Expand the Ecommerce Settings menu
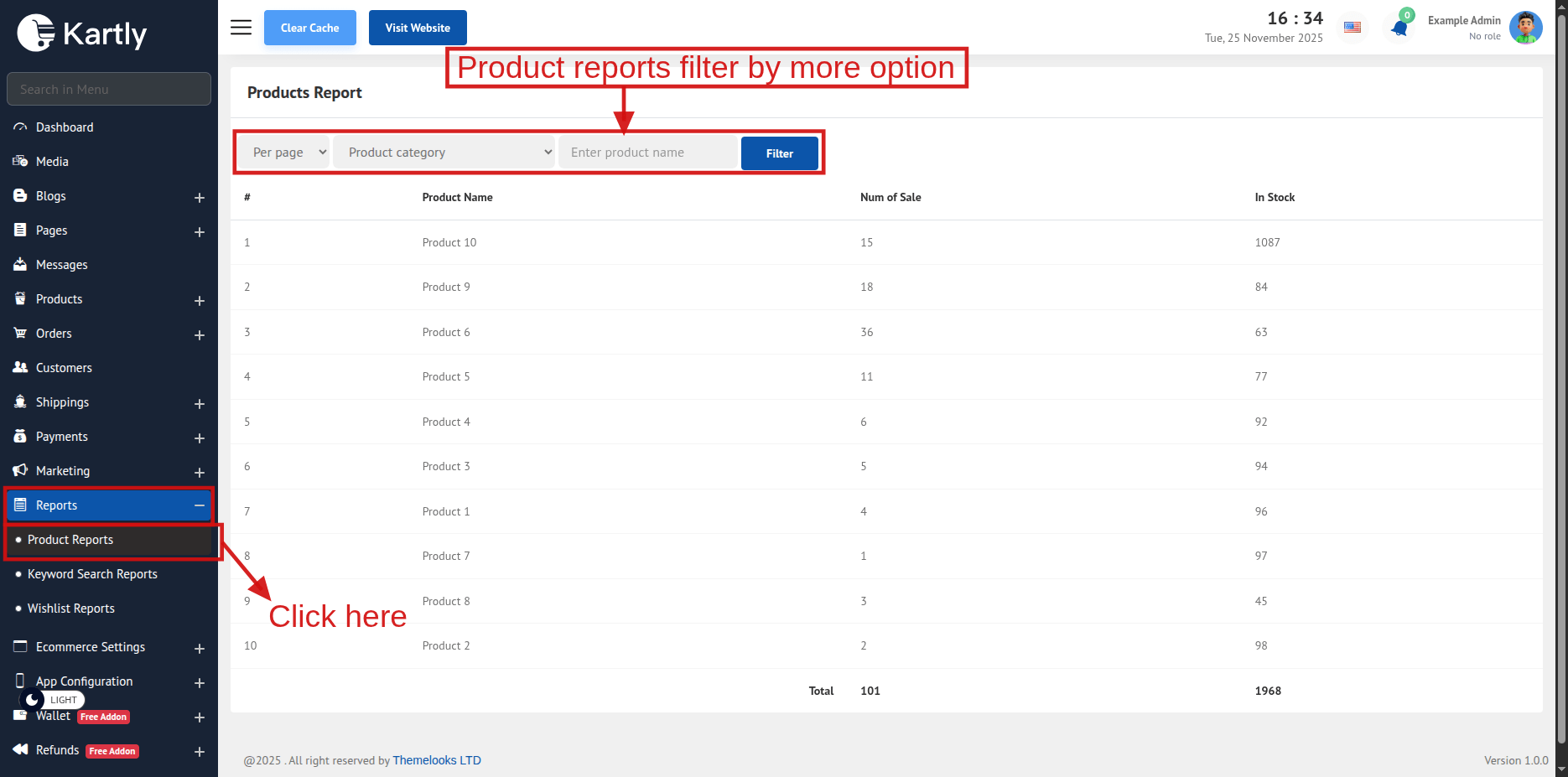1568x777 pixels. (199, 648)
